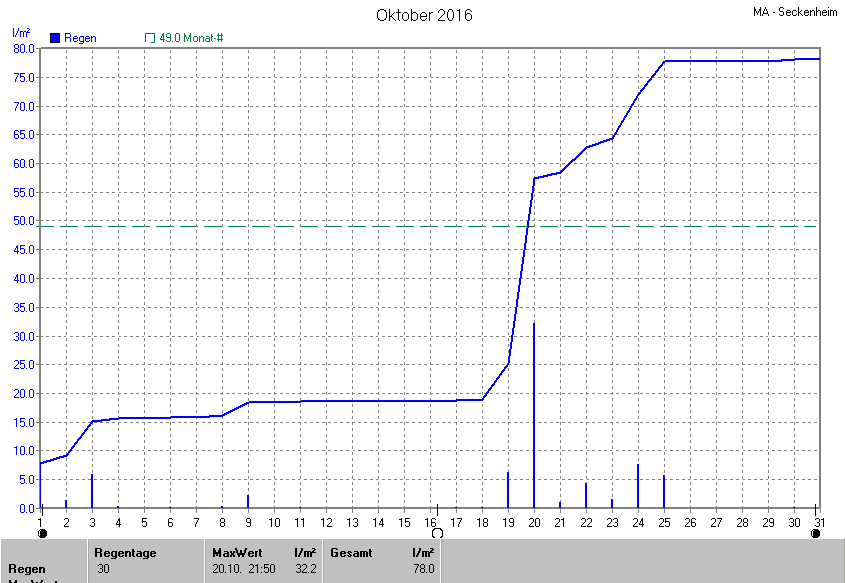Click the full moon icon under day 16
This screenshot has width=845, height=583.
click(436, 533)
